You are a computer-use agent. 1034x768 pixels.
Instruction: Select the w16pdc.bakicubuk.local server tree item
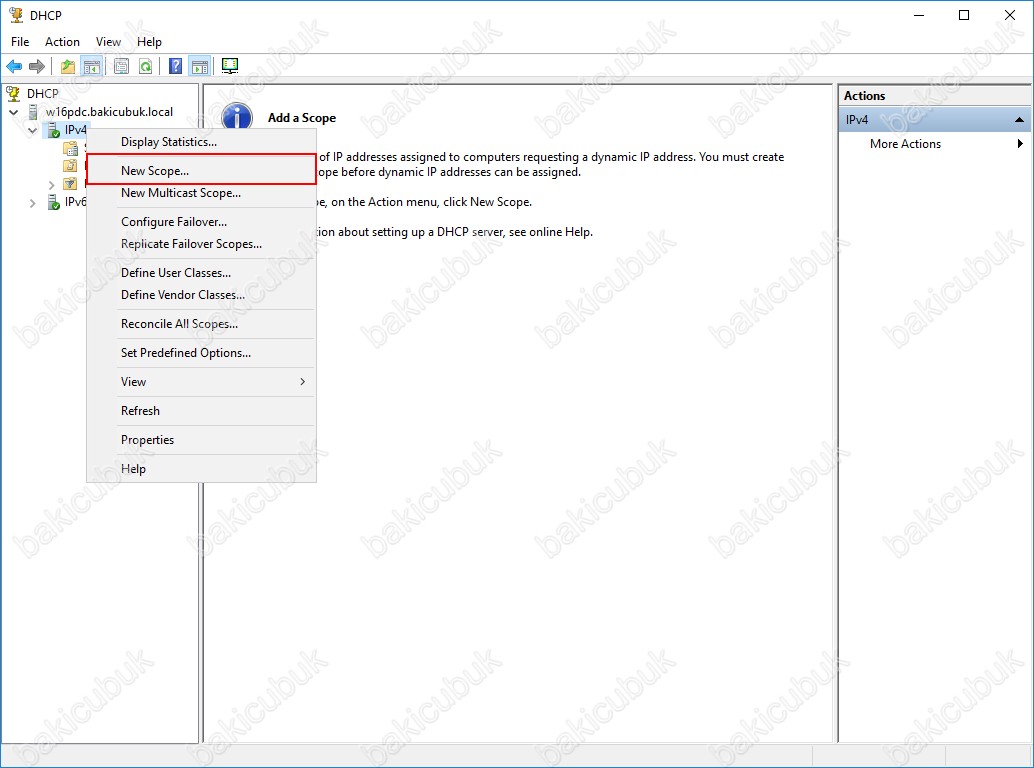click(x=108, y=112)
